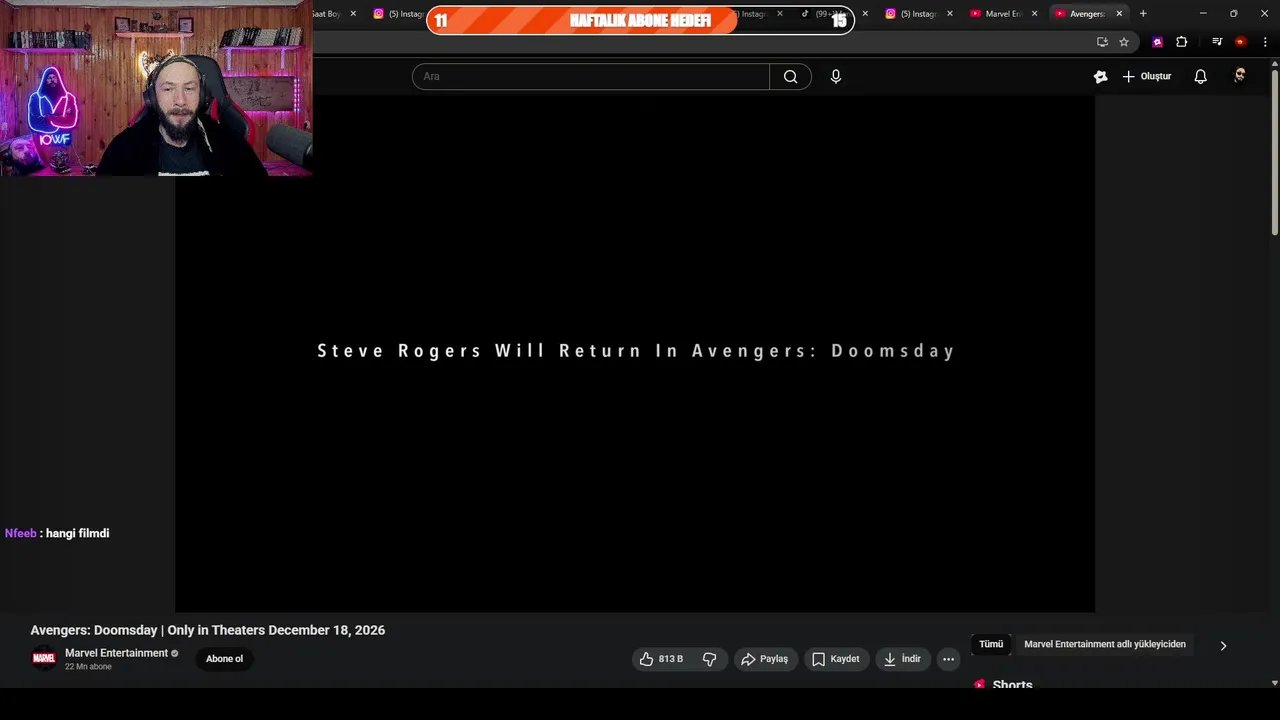Open the media control playlist icon
Image resolution: width=1280 pixels, height=720 pixels.
tap(1217, 42)
